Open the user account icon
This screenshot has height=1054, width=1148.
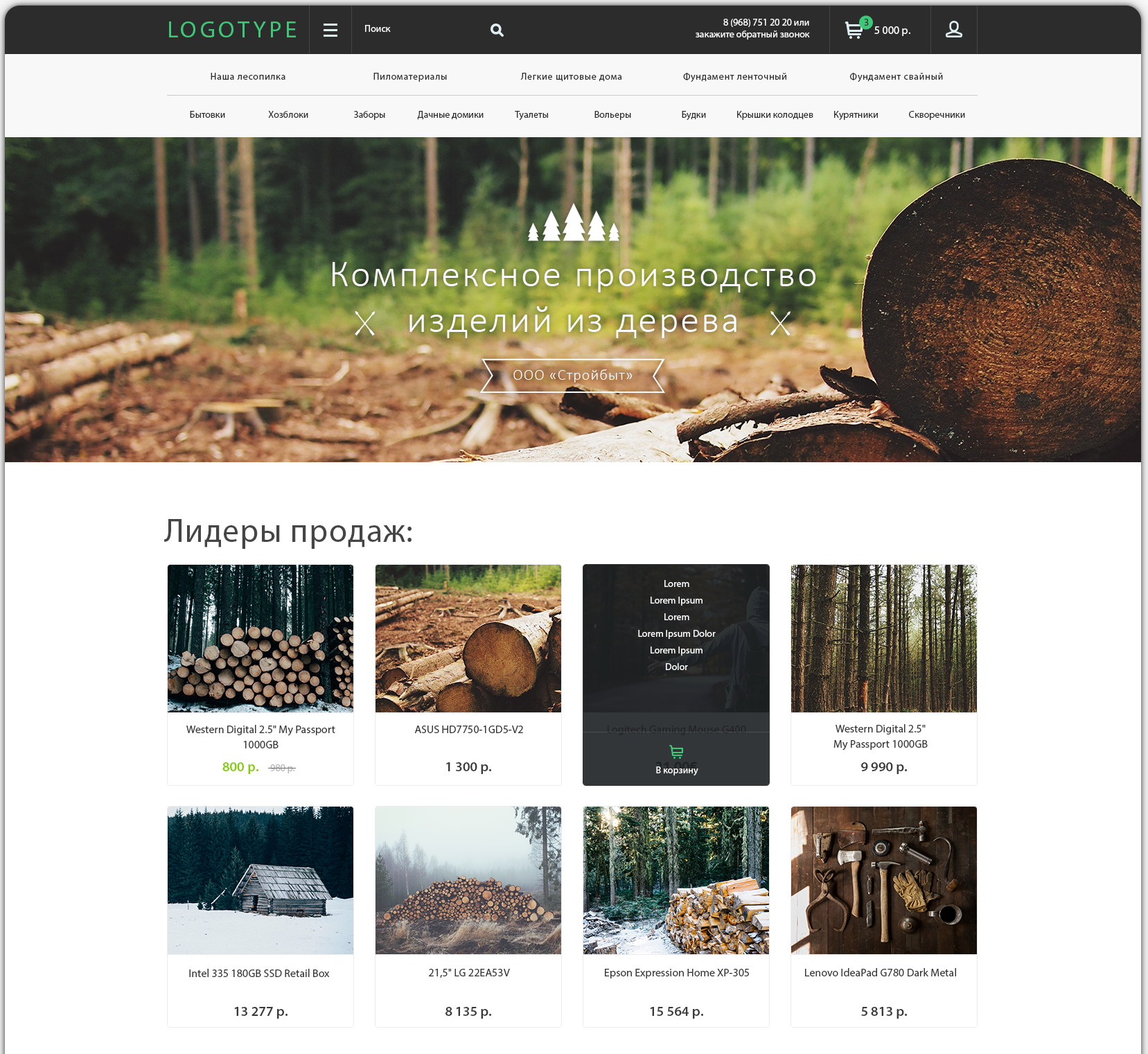coord(954,29)
